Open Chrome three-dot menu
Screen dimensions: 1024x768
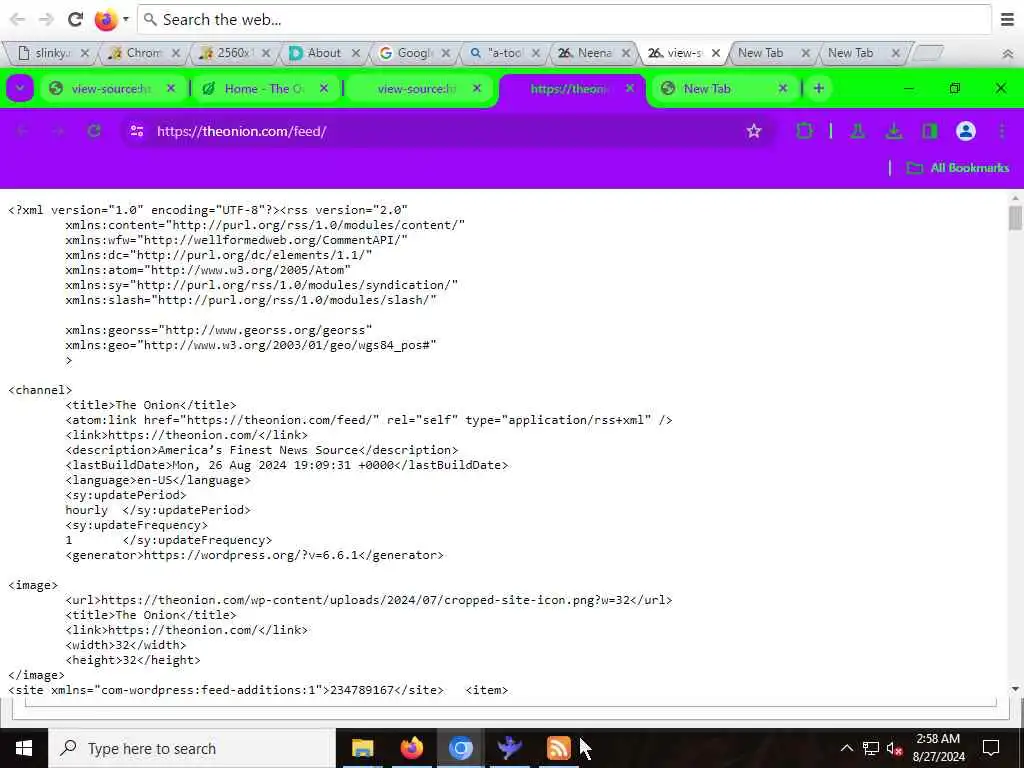pos(1002,131)
